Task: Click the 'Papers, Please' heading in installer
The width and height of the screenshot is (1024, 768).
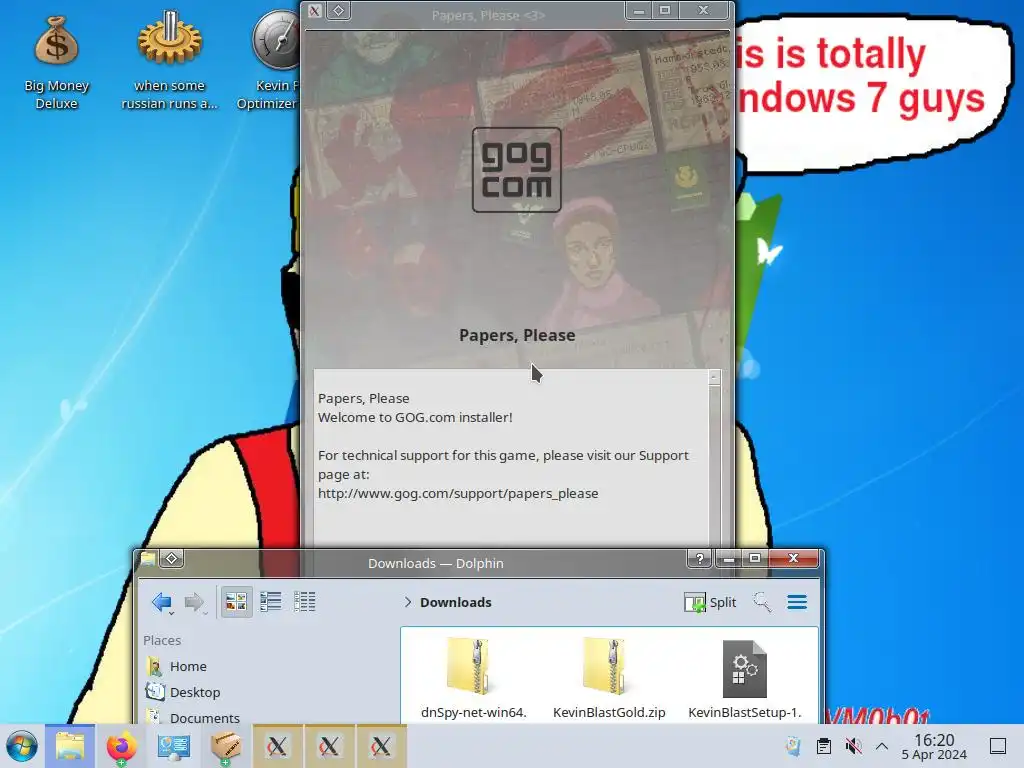Action: [x=517, y=335]
